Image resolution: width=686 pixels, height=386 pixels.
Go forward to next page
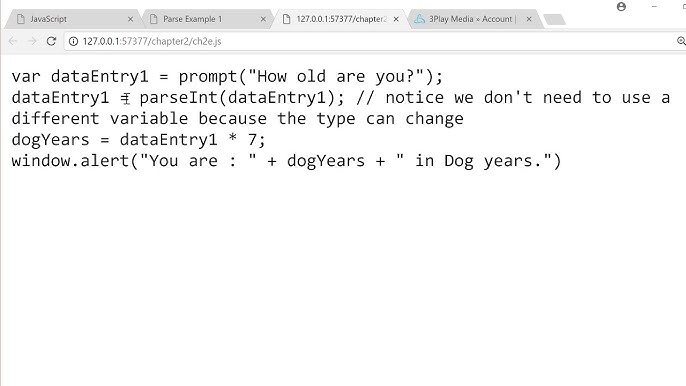point(32,41)
